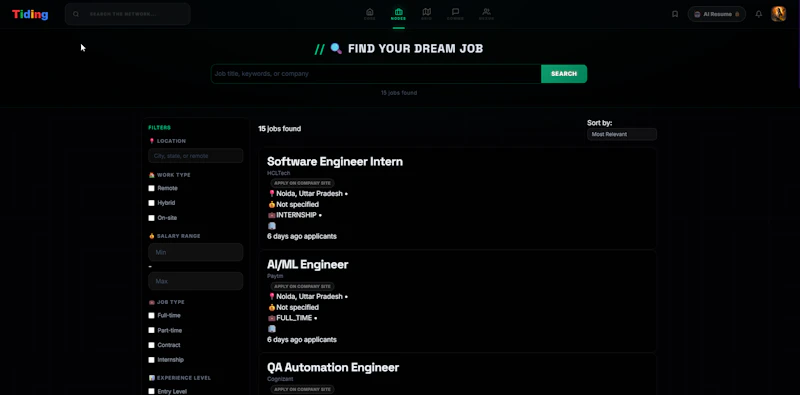
Task: Check the Internship job type box
Action: point(152,360)
